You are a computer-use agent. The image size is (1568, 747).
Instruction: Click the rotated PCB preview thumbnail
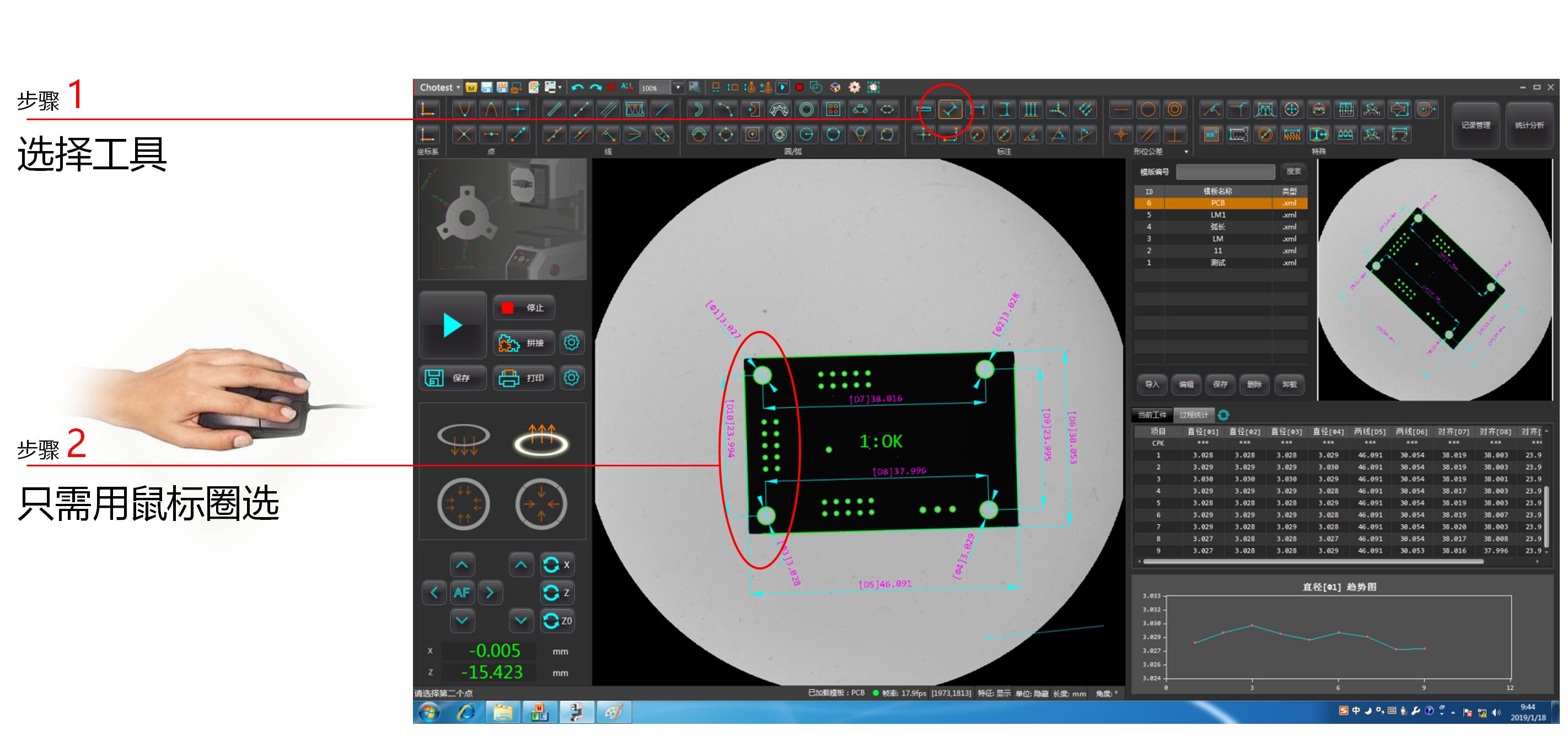(x=1435, y=280)
